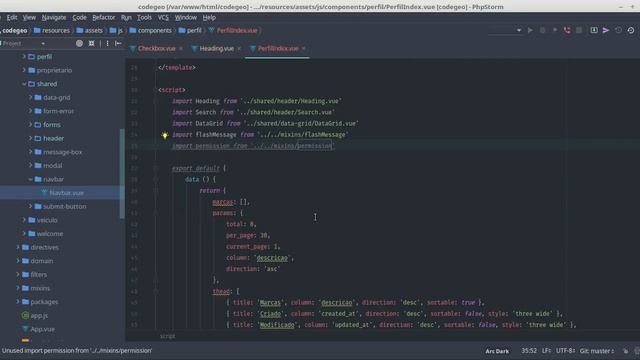Click the purple send-arrow icon
Image resolution: width=640 pixels, height=360 pixels.
point(606,30)
